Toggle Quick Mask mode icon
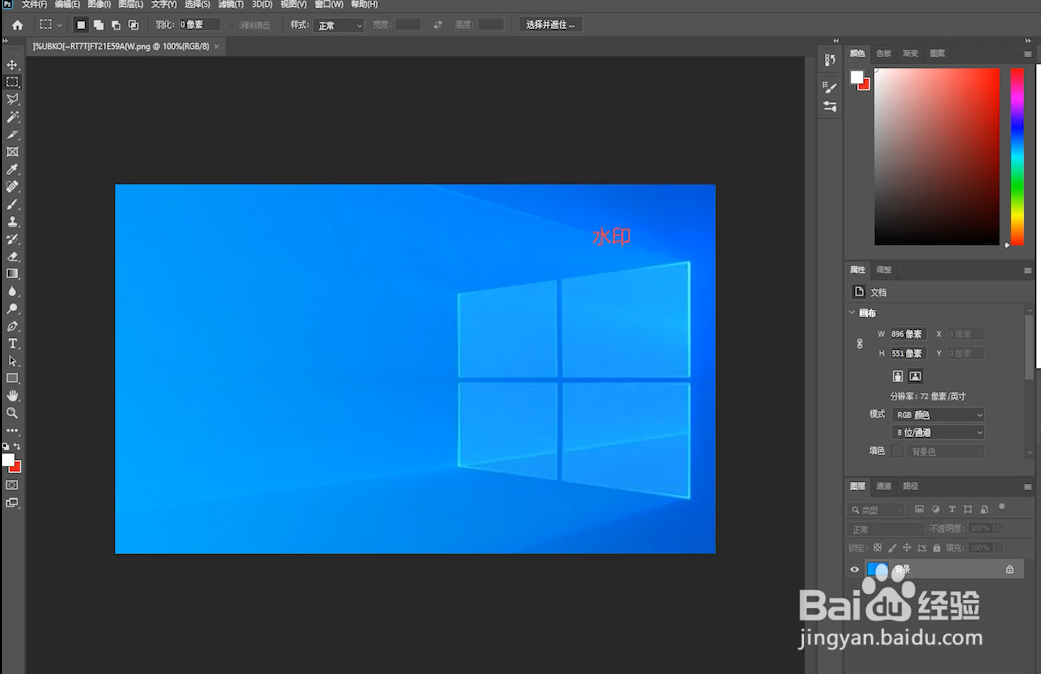Screen dimensions: 1041x674 [x=12, y=485]
